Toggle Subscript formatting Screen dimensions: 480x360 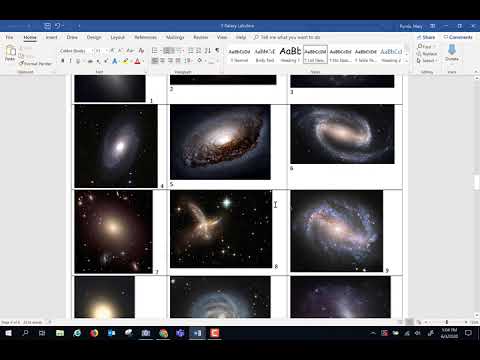98,61
